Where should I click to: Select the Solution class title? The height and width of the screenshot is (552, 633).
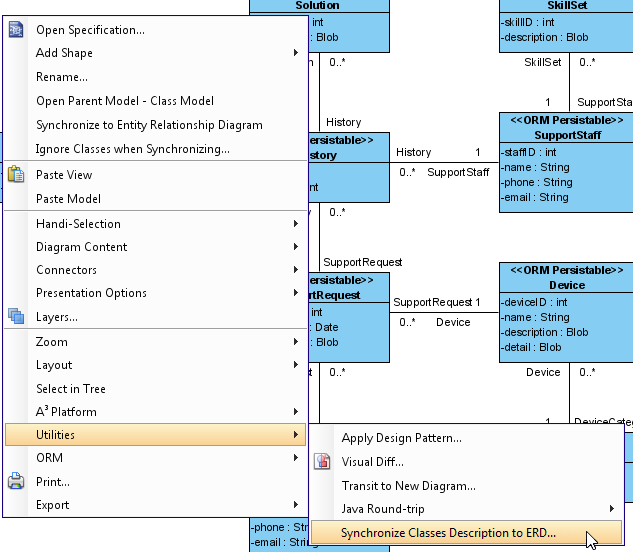(x=317, y=5)
